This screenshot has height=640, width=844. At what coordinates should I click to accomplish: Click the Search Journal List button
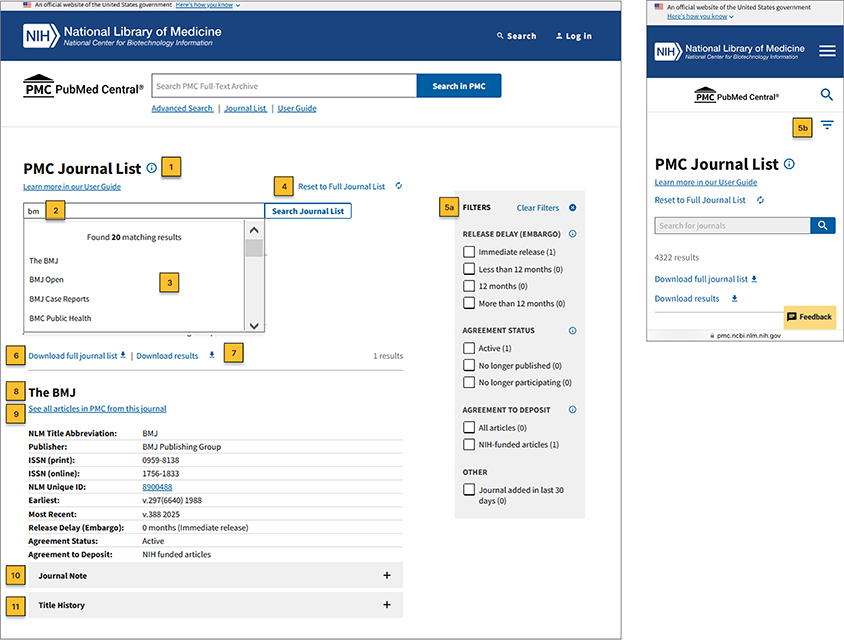tap(308, 211)
